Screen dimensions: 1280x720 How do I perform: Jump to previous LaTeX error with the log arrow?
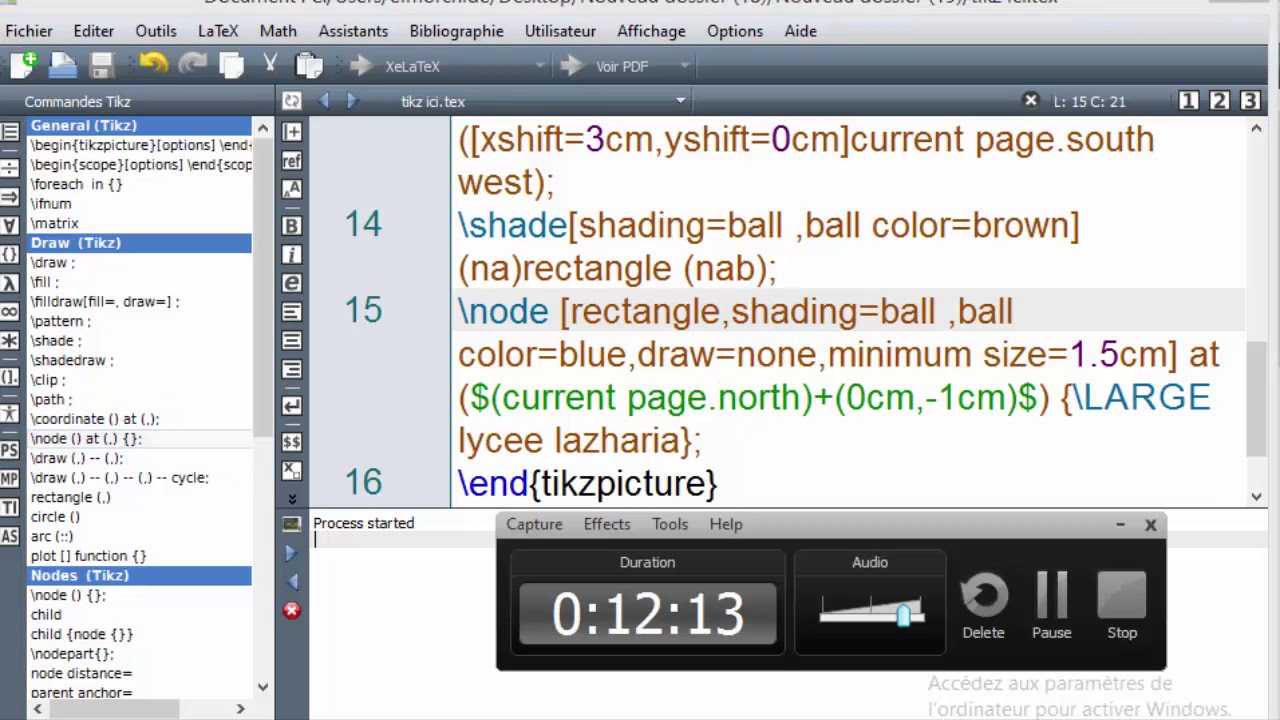[x=291, y=581]
